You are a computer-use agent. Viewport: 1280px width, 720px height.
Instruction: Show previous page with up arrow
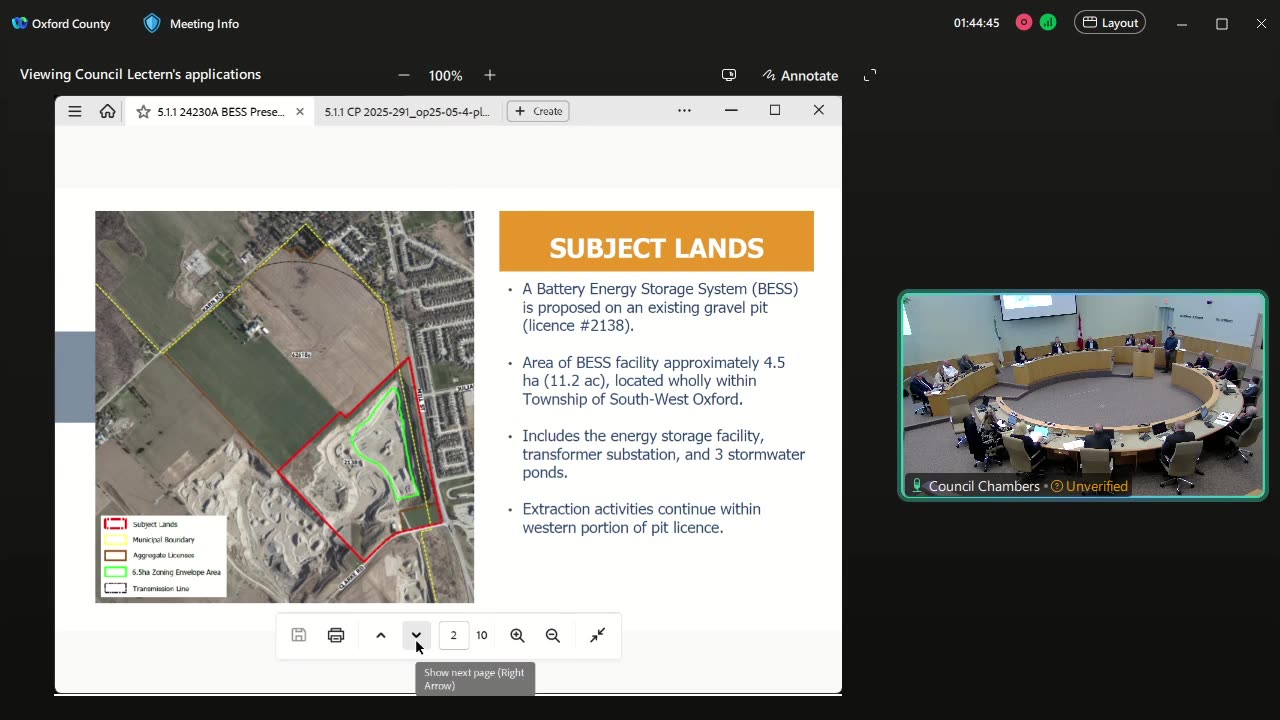381,635
